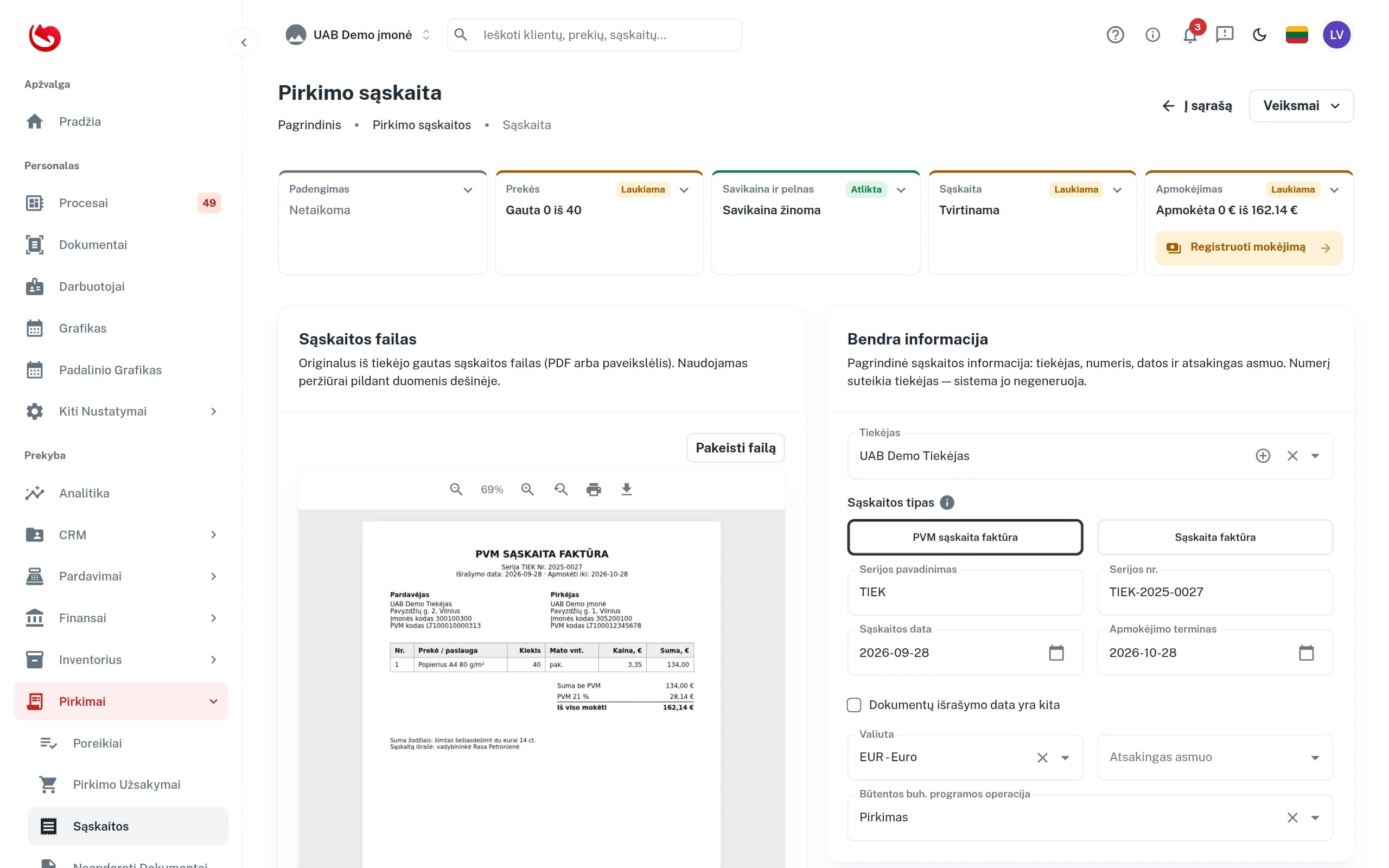Expand the Savikaina ir pelnas card

point(901,190)
